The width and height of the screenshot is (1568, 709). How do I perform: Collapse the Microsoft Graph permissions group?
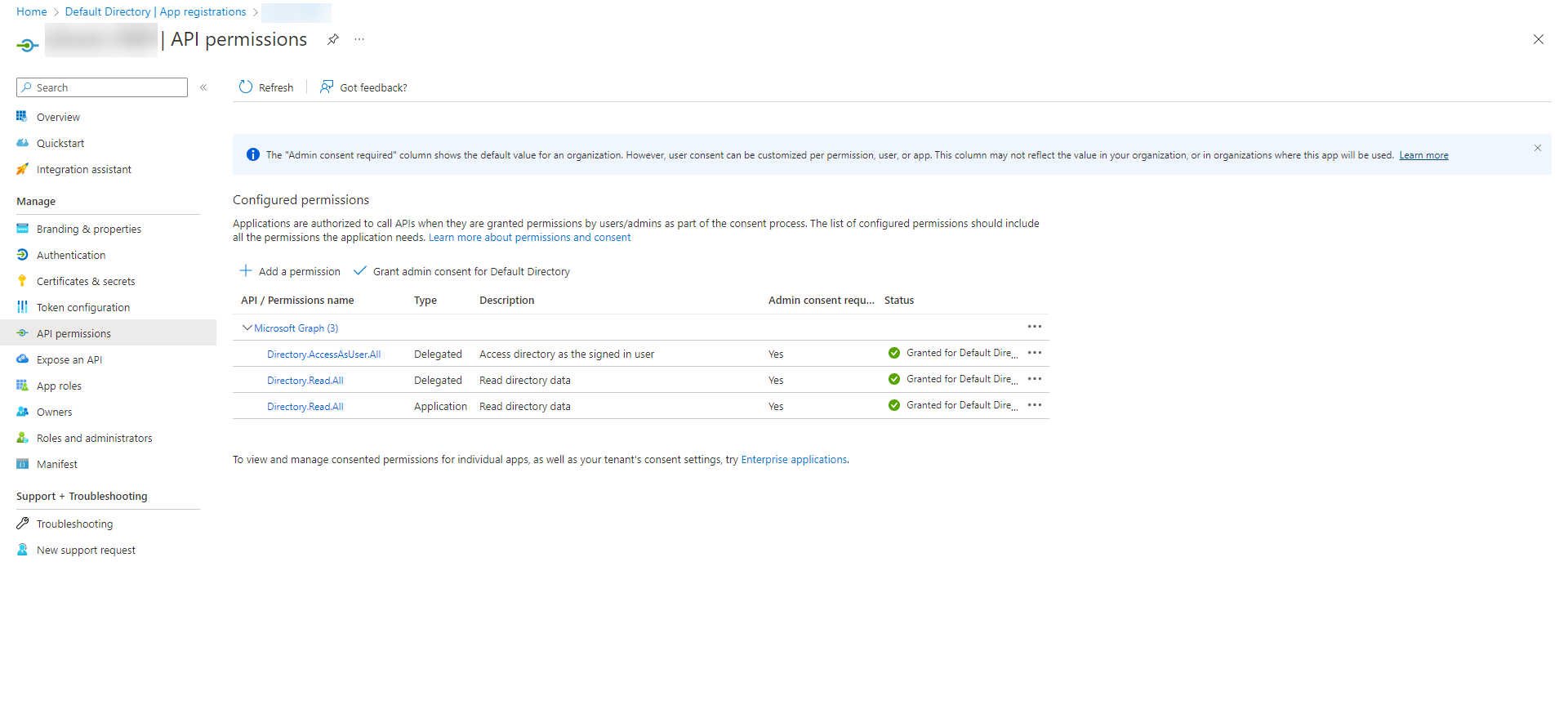point(247,328)
